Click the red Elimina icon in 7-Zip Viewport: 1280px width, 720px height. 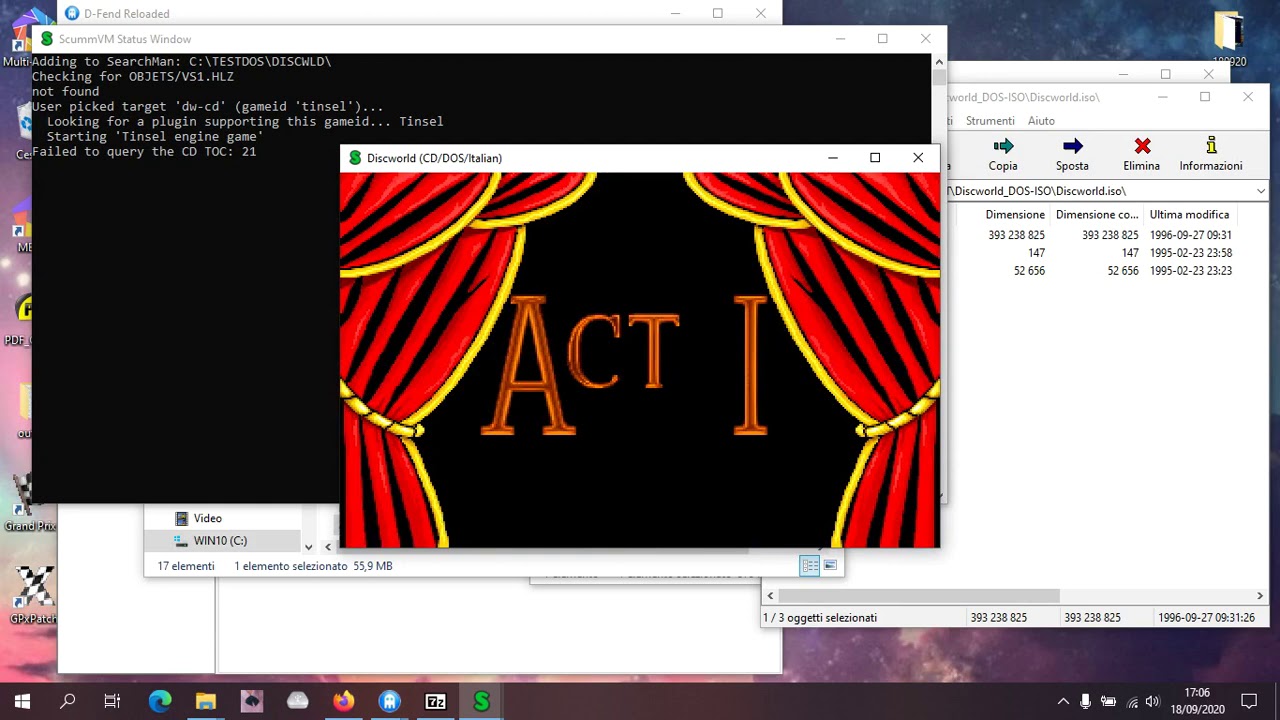click(x=1142, y=147)
